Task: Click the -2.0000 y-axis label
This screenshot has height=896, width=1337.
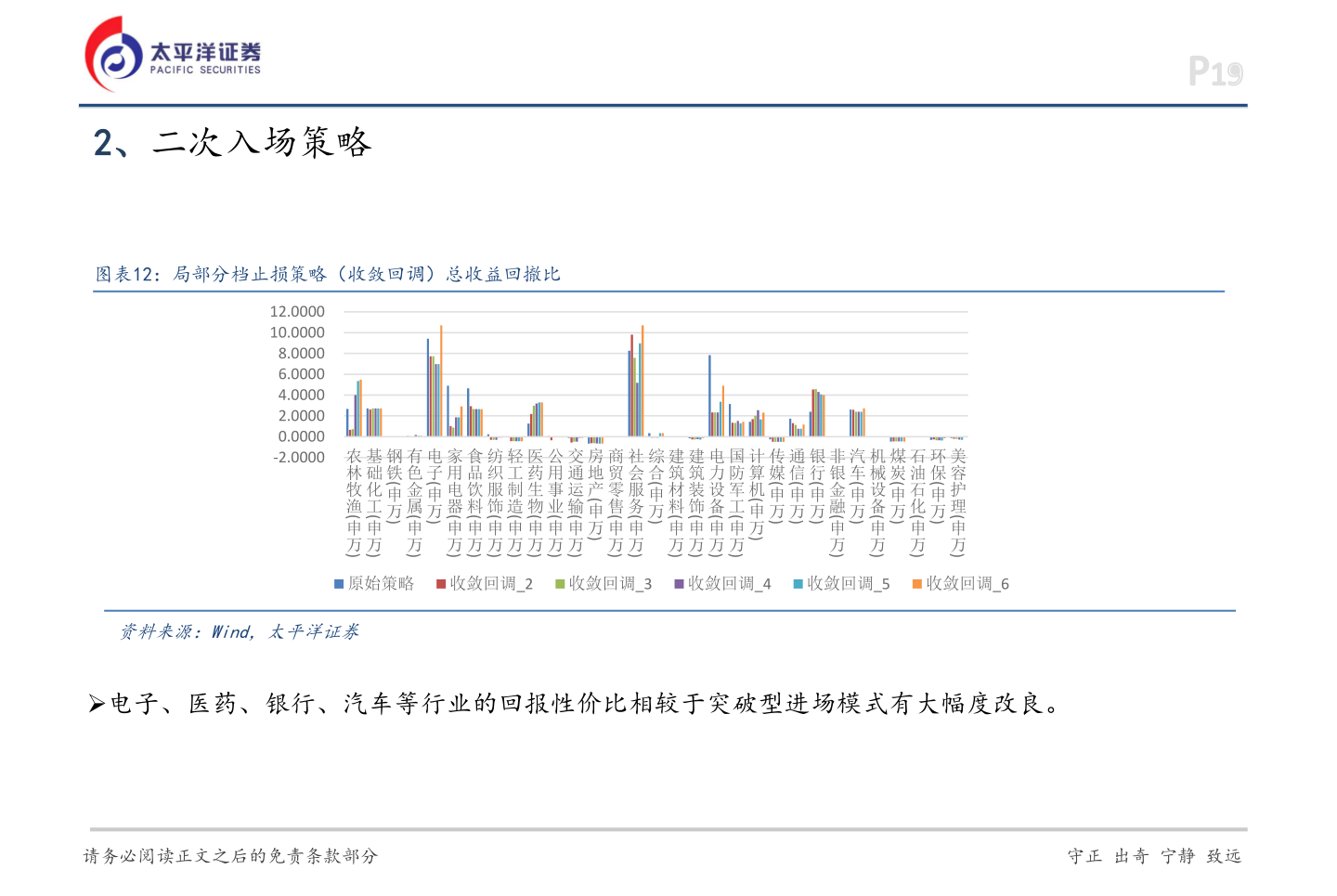Action: click(299, 458)
